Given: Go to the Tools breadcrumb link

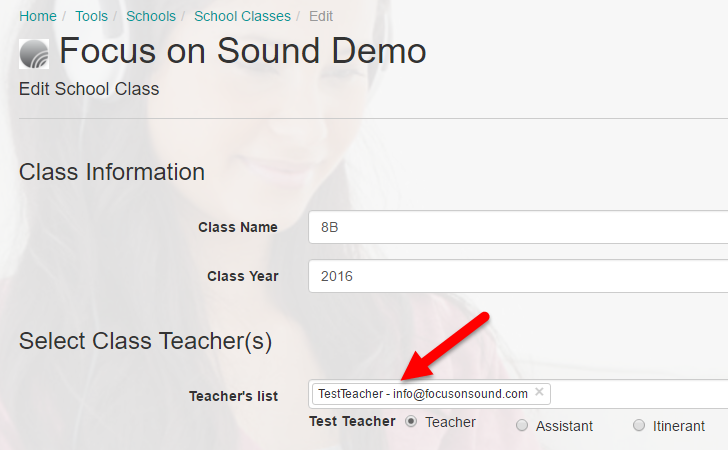Looking at the screenshot, I should pos(91,16).
